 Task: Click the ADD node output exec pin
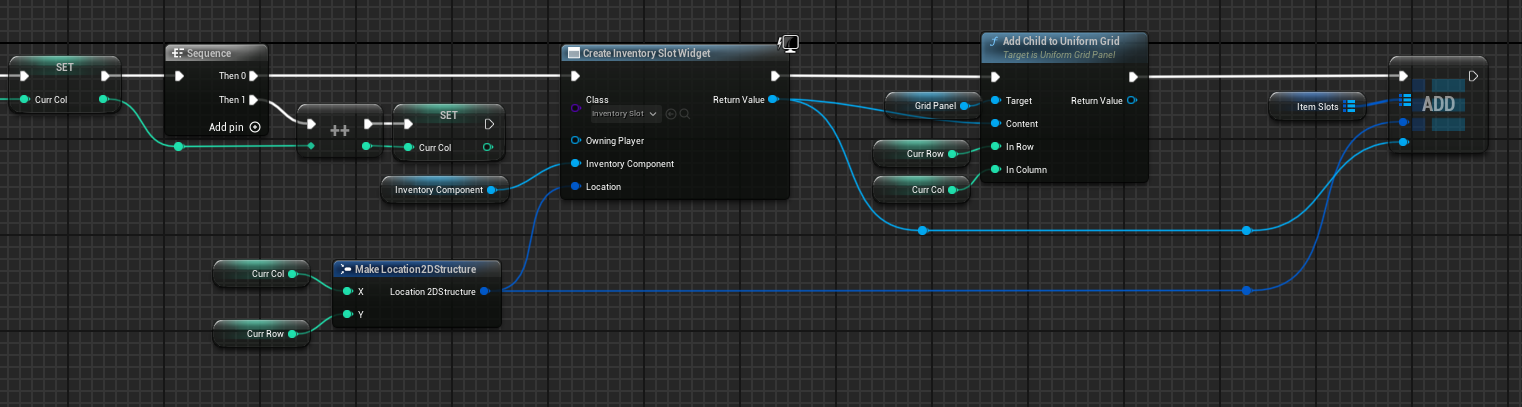1472,76
